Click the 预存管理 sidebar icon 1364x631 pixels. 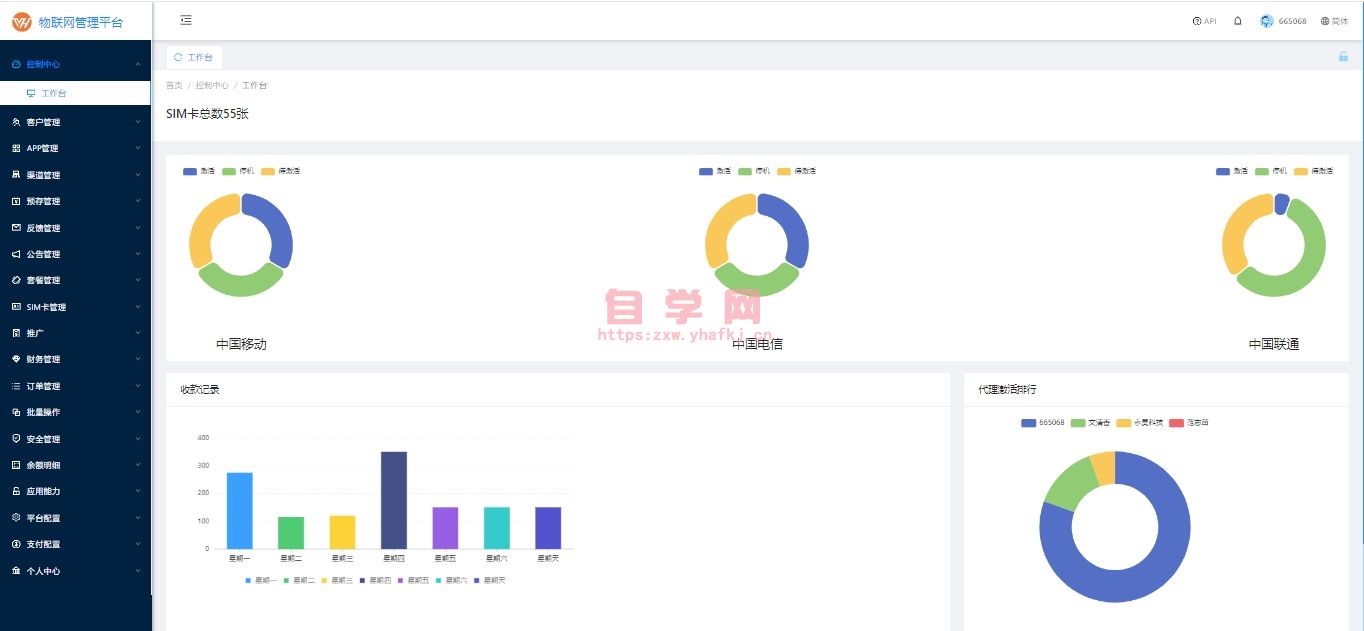click(x=16, y=201)
